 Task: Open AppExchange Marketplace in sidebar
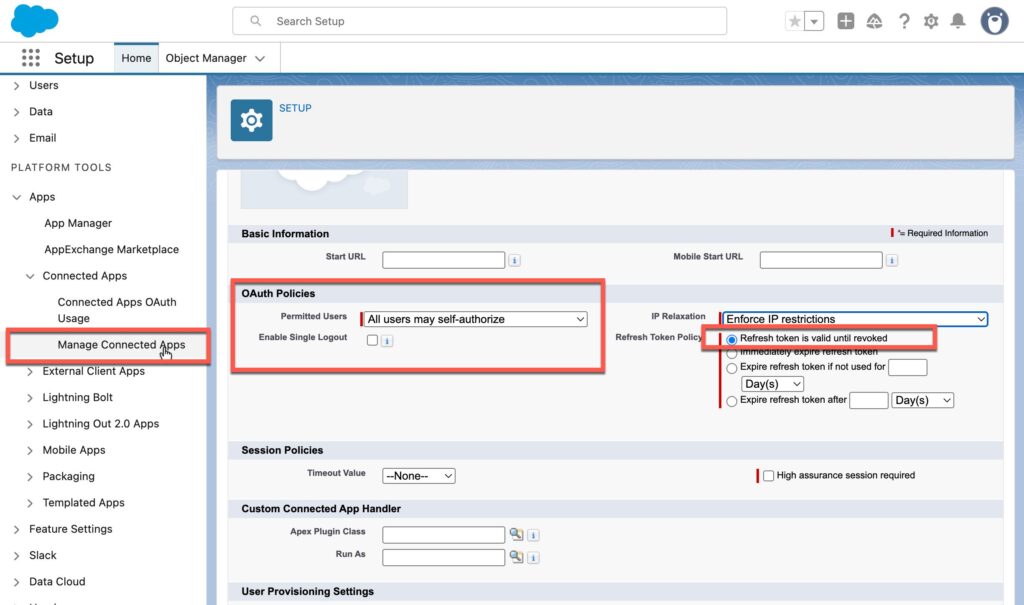[111, 249]
